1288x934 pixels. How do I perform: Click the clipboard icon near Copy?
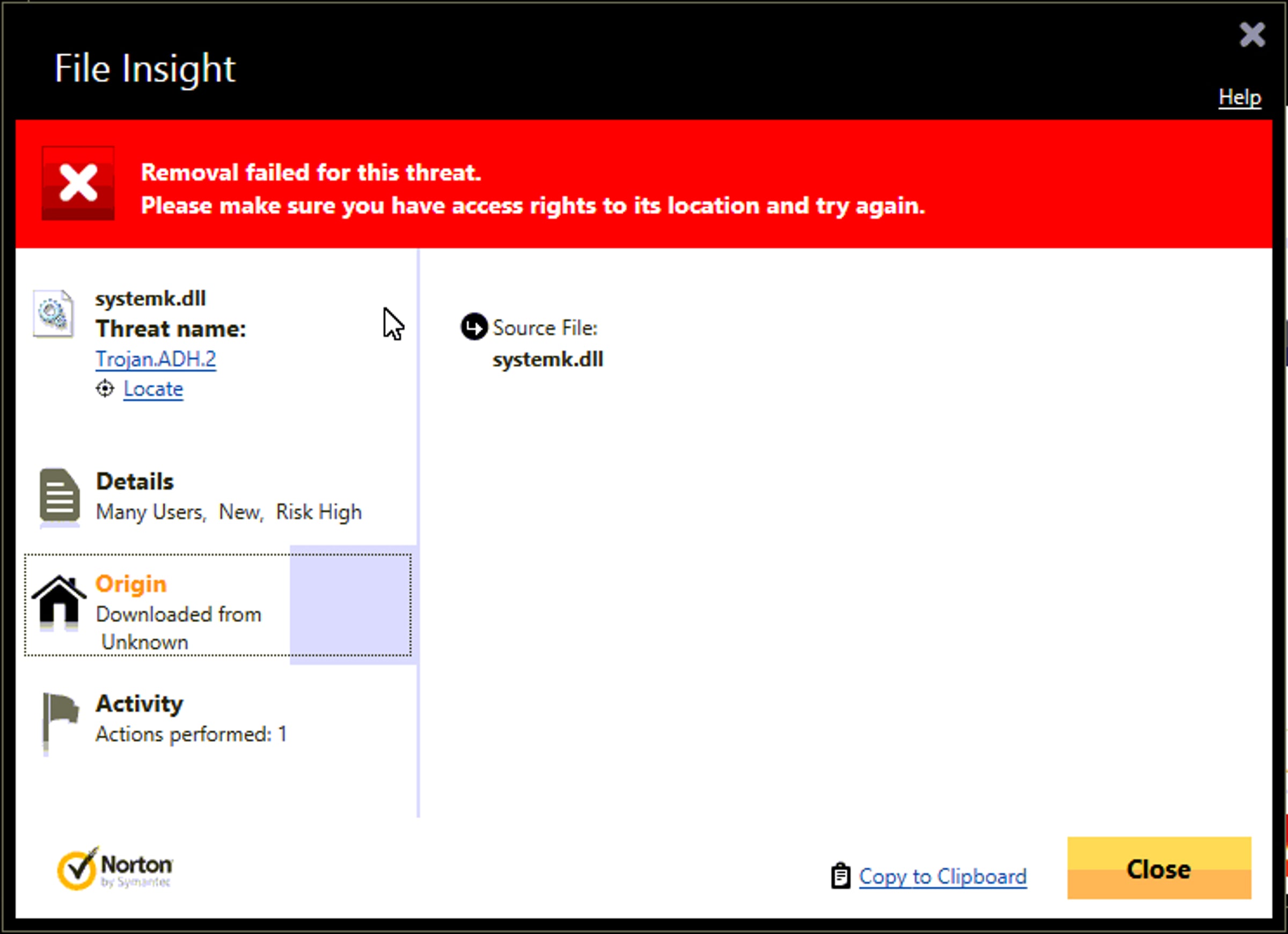coord(840,876)
